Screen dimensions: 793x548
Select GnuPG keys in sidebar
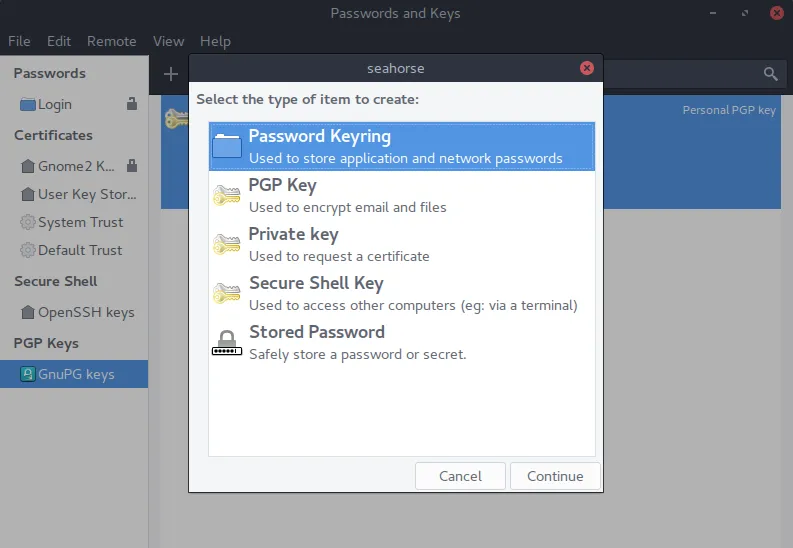click(x=76, y=374)
